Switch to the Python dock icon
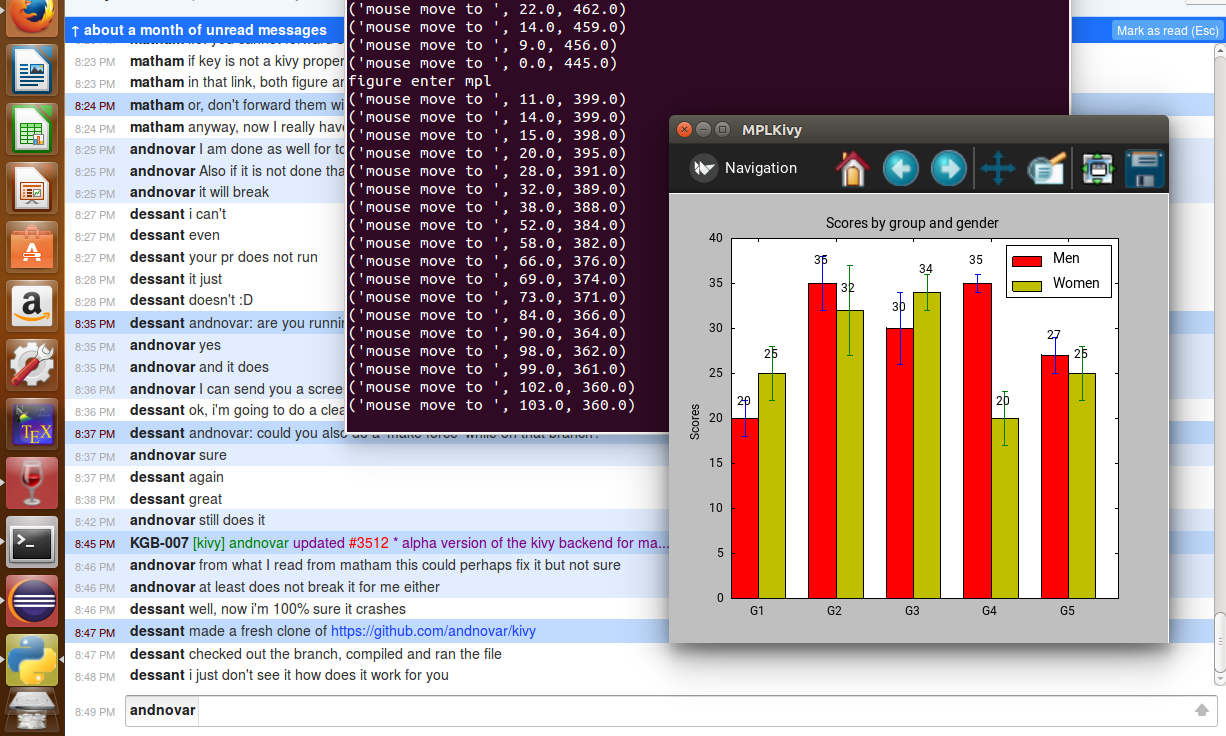The image size is (1226, 736). coord(32,660)
